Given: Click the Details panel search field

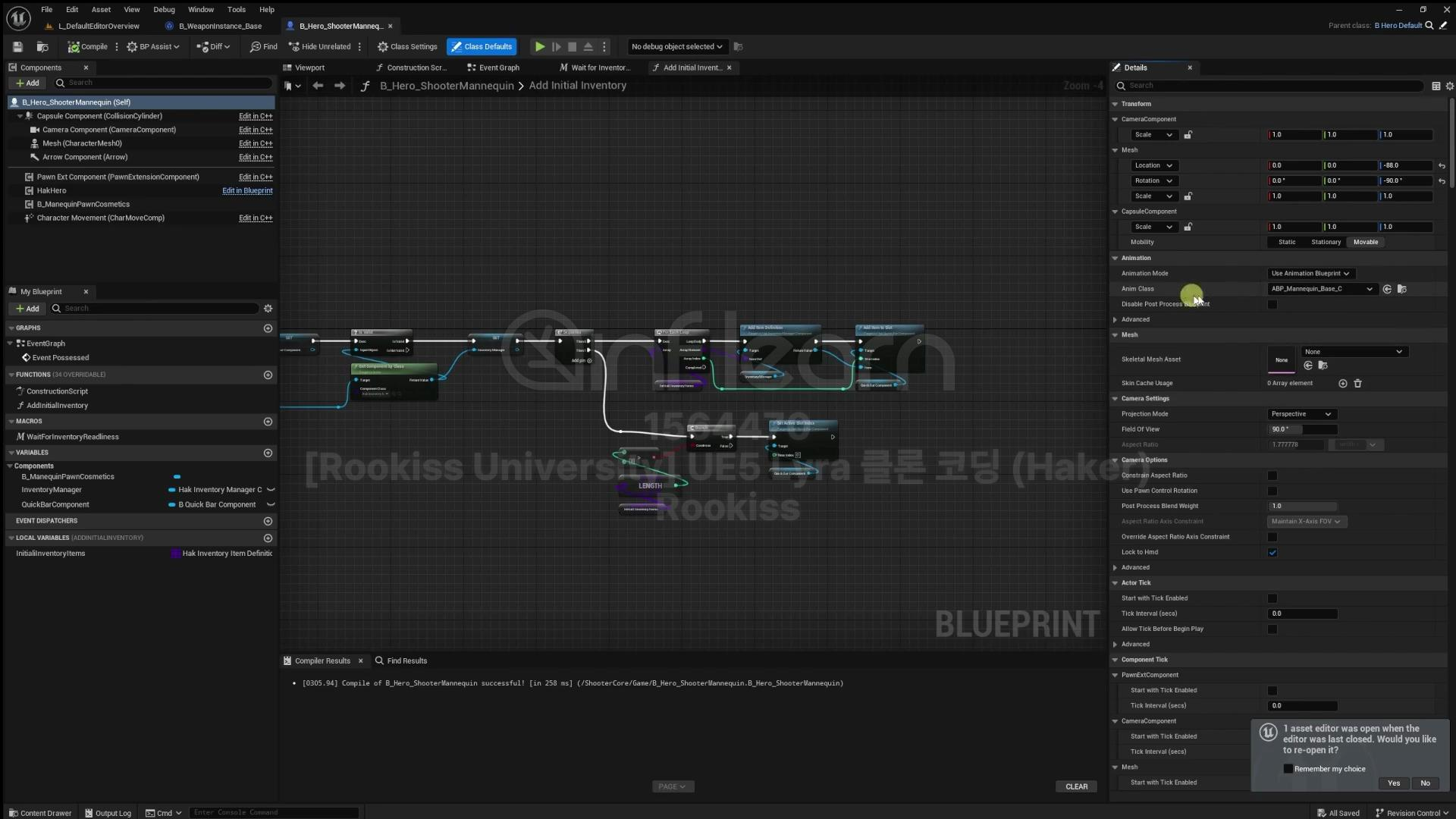Looking at the screenshot, I should pos(1274,86).
